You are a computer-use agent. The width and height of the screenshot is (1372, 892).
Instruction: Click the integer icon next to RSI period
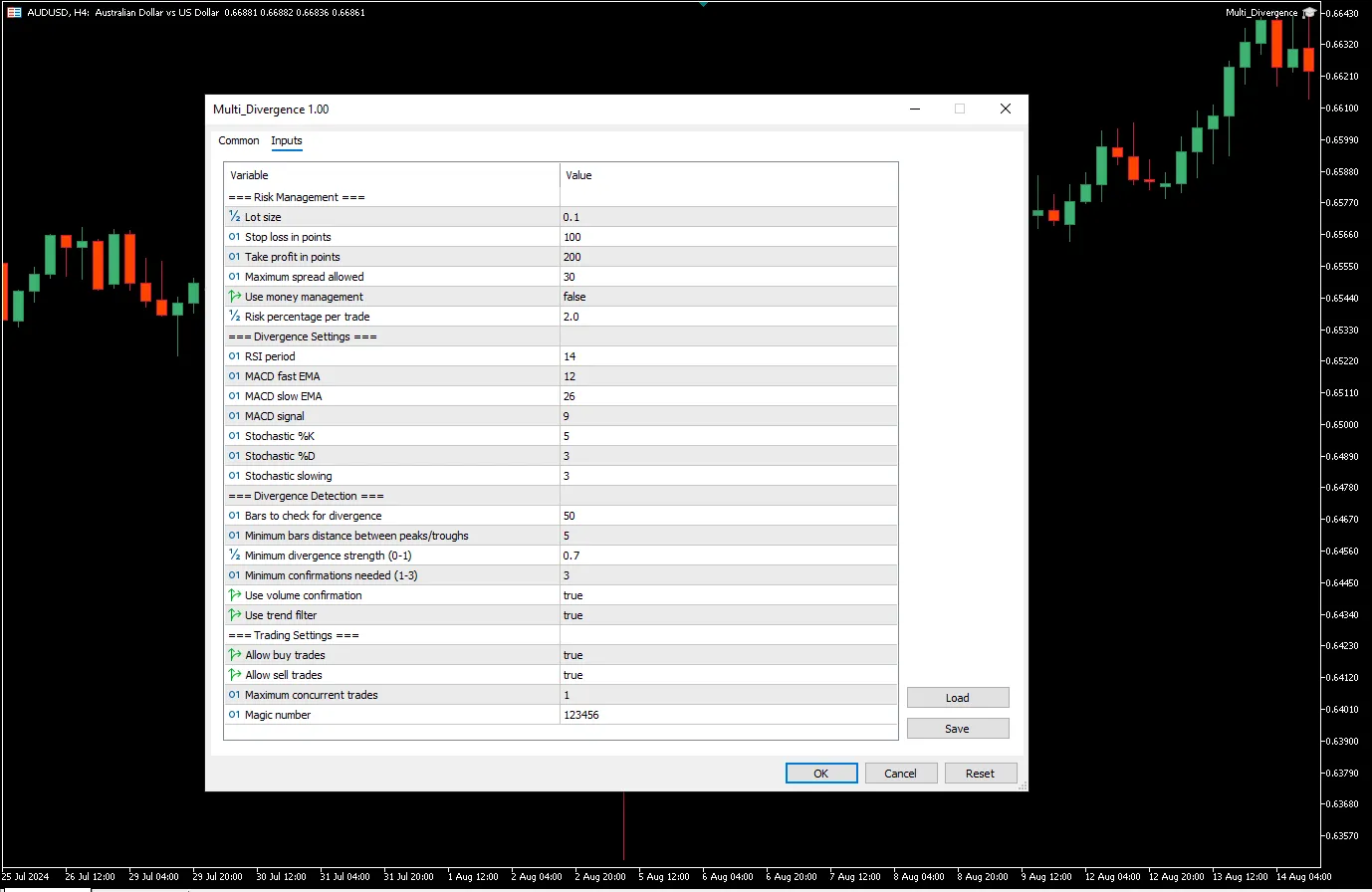coord(235,356)
